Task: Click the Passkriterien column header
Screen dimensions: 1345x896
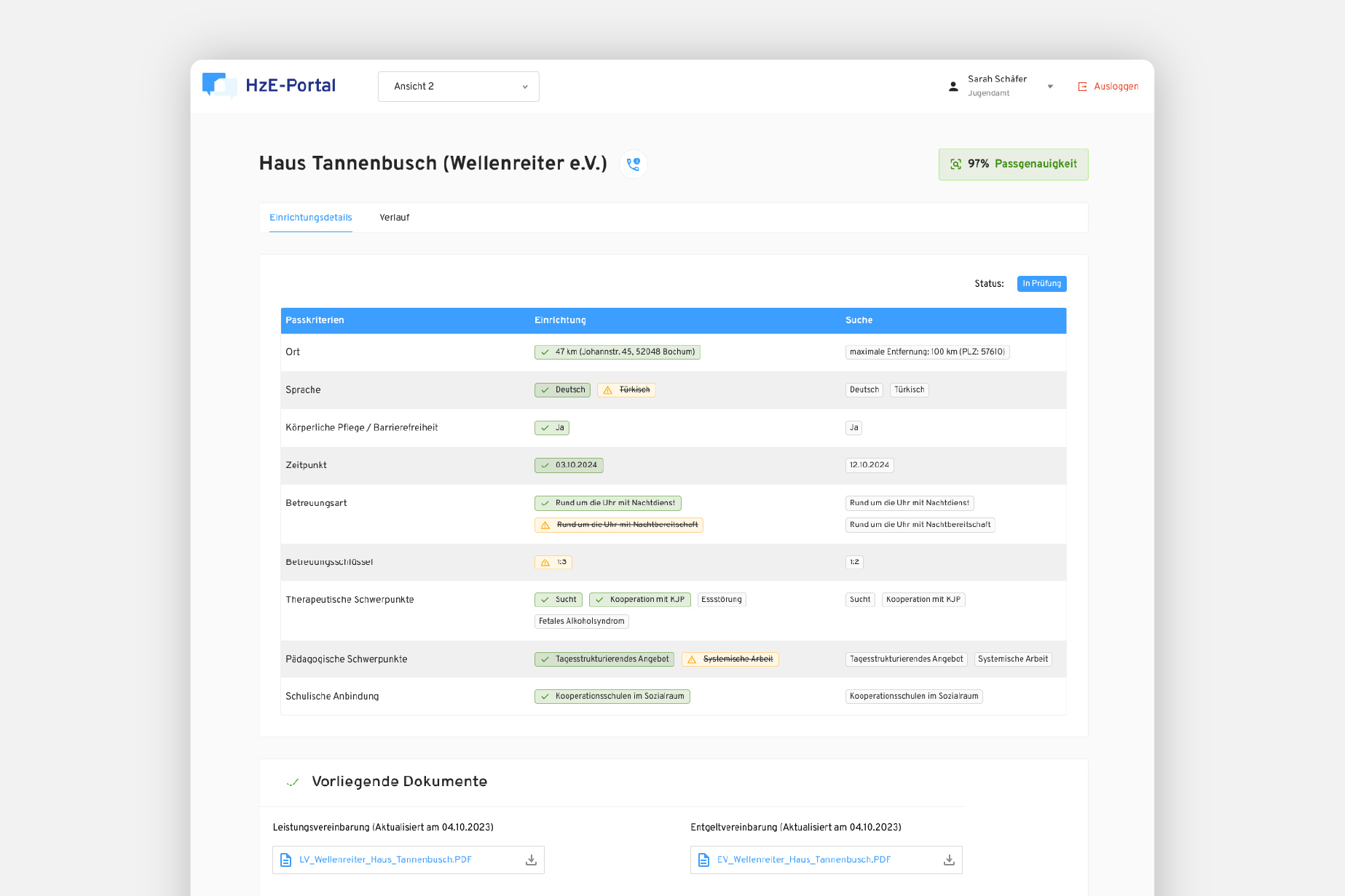Action: point(315,320)
